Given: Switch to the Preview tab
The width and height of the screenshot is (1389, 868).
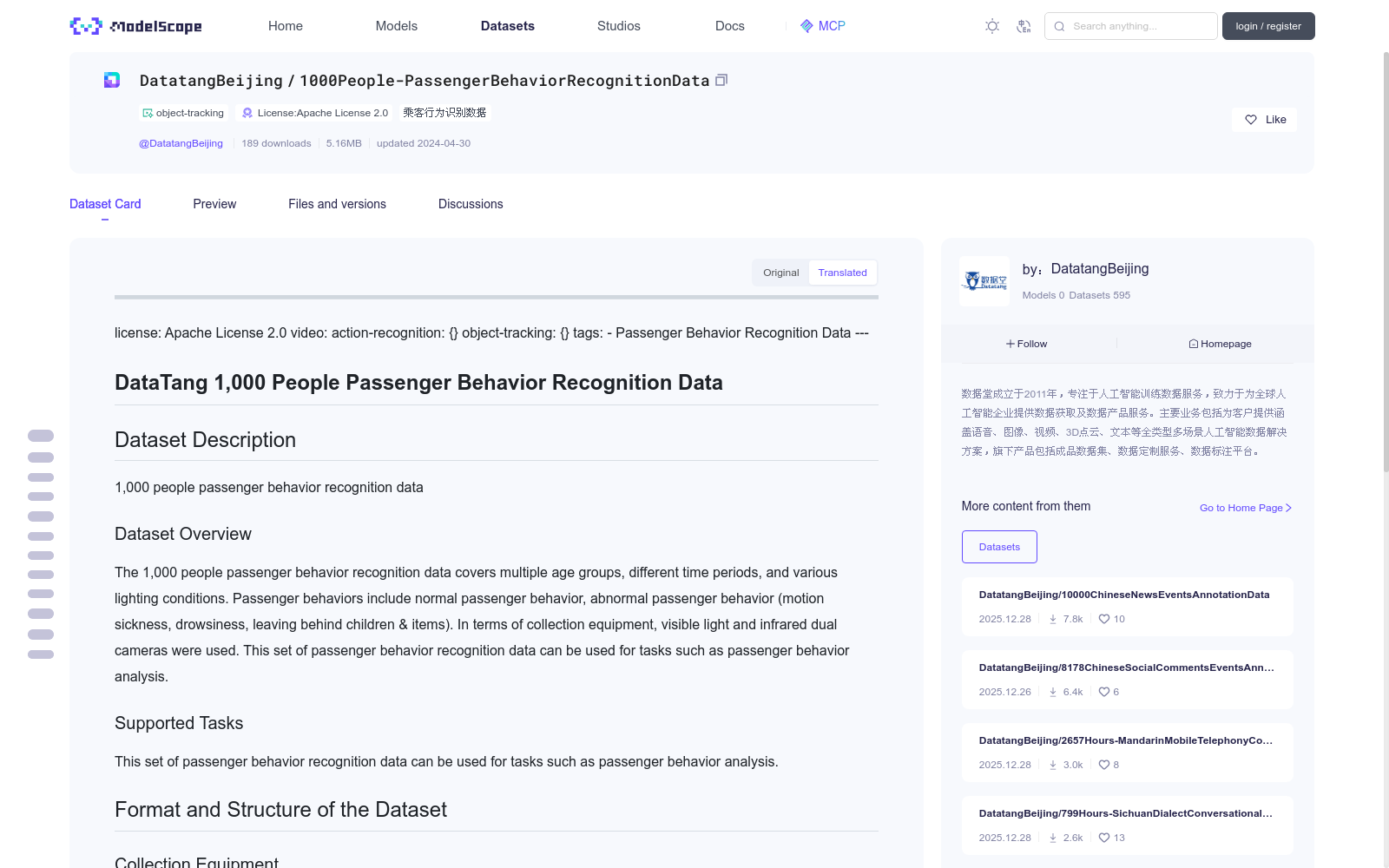Looking at the screenshot, I should pyautogui.click(x=214, y=204).
